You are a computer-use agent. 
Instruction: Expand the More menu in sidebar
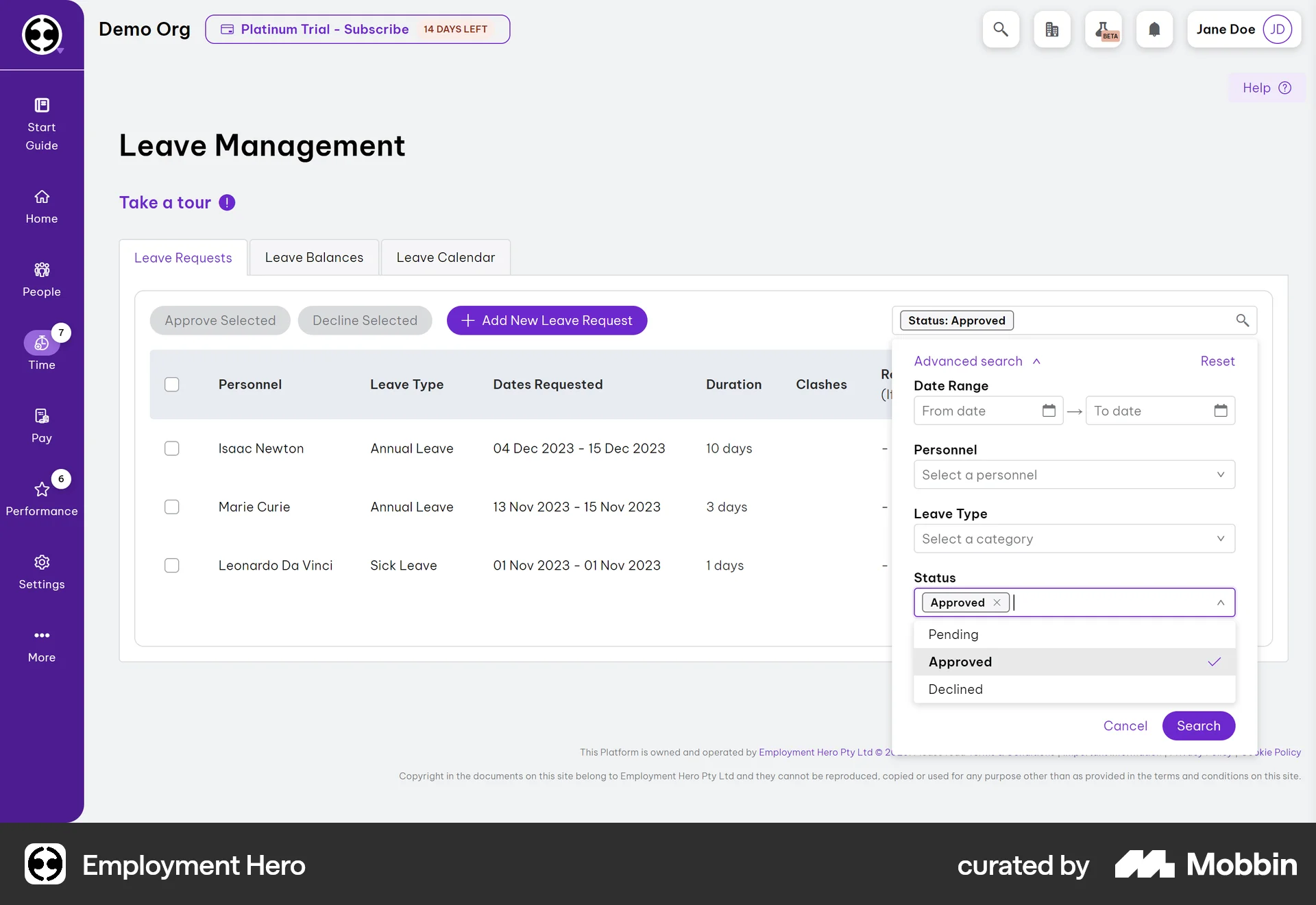(x=41, y=644)
